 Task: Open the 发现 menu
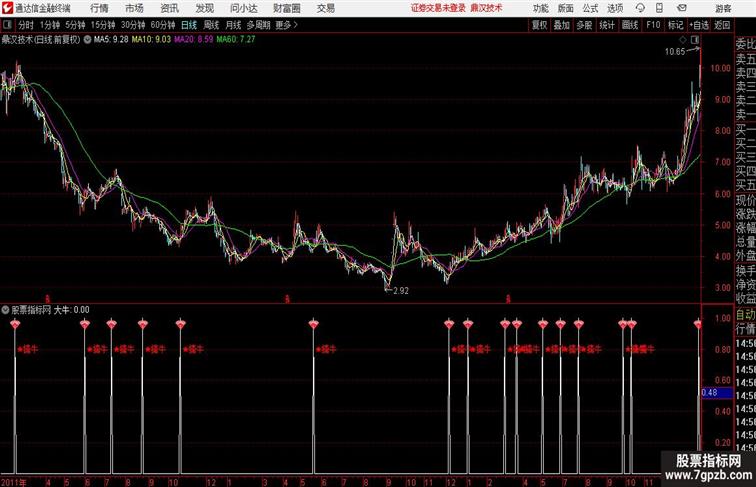pos(204,8)
